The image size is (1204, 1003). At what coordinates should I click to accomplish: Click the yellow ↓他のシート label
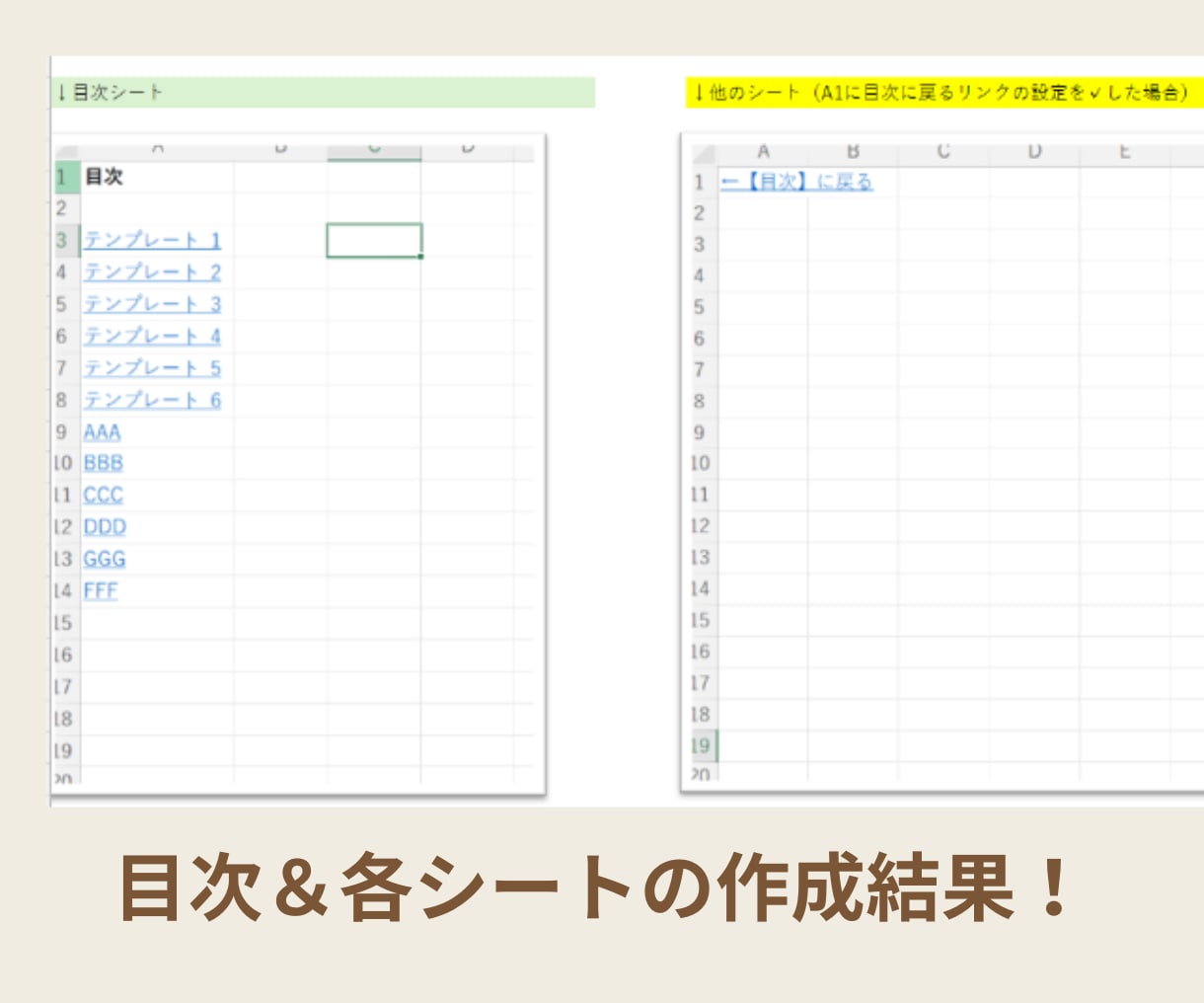point(944,93)
